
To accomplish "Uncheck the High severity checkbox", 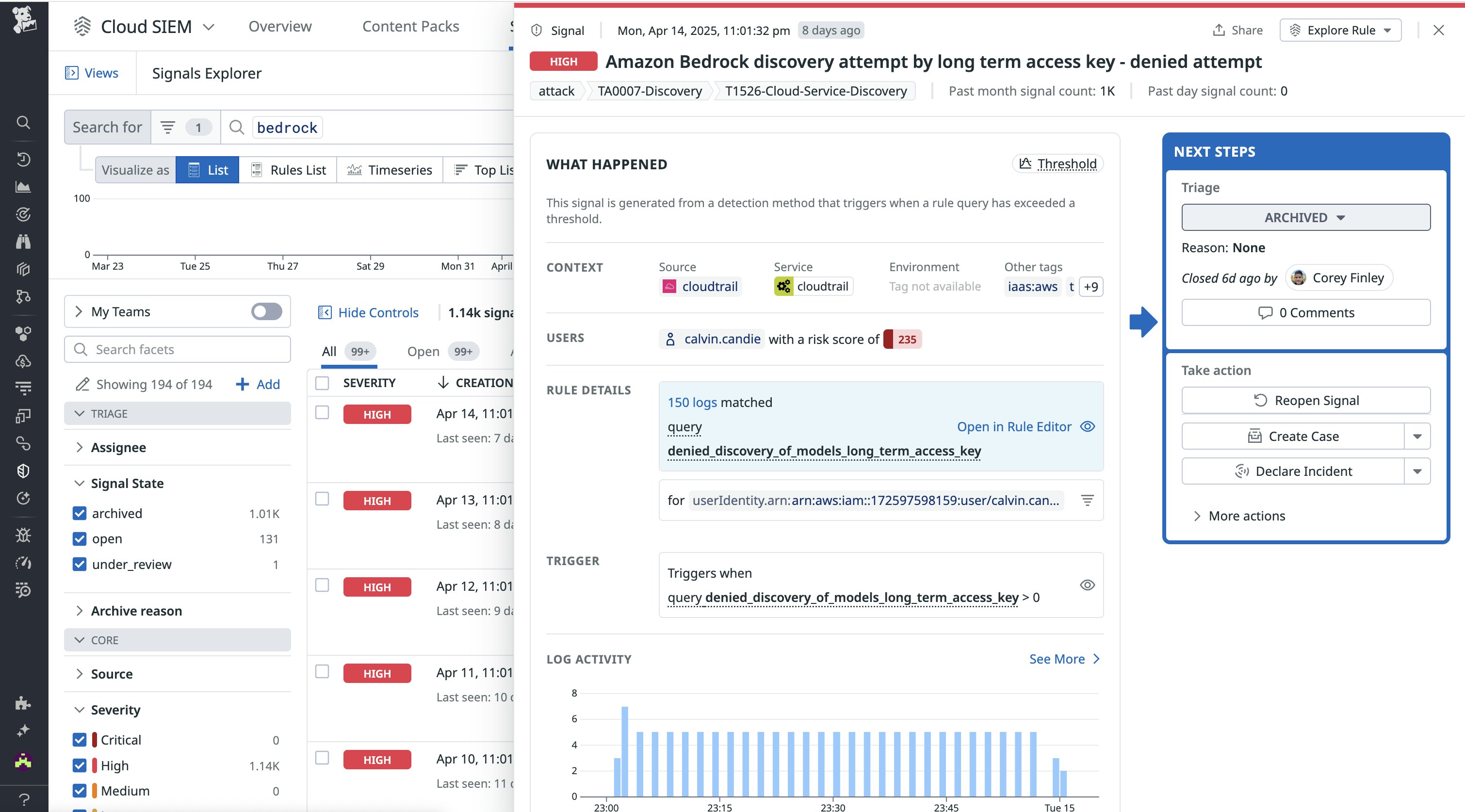I will tap(80, 765).
